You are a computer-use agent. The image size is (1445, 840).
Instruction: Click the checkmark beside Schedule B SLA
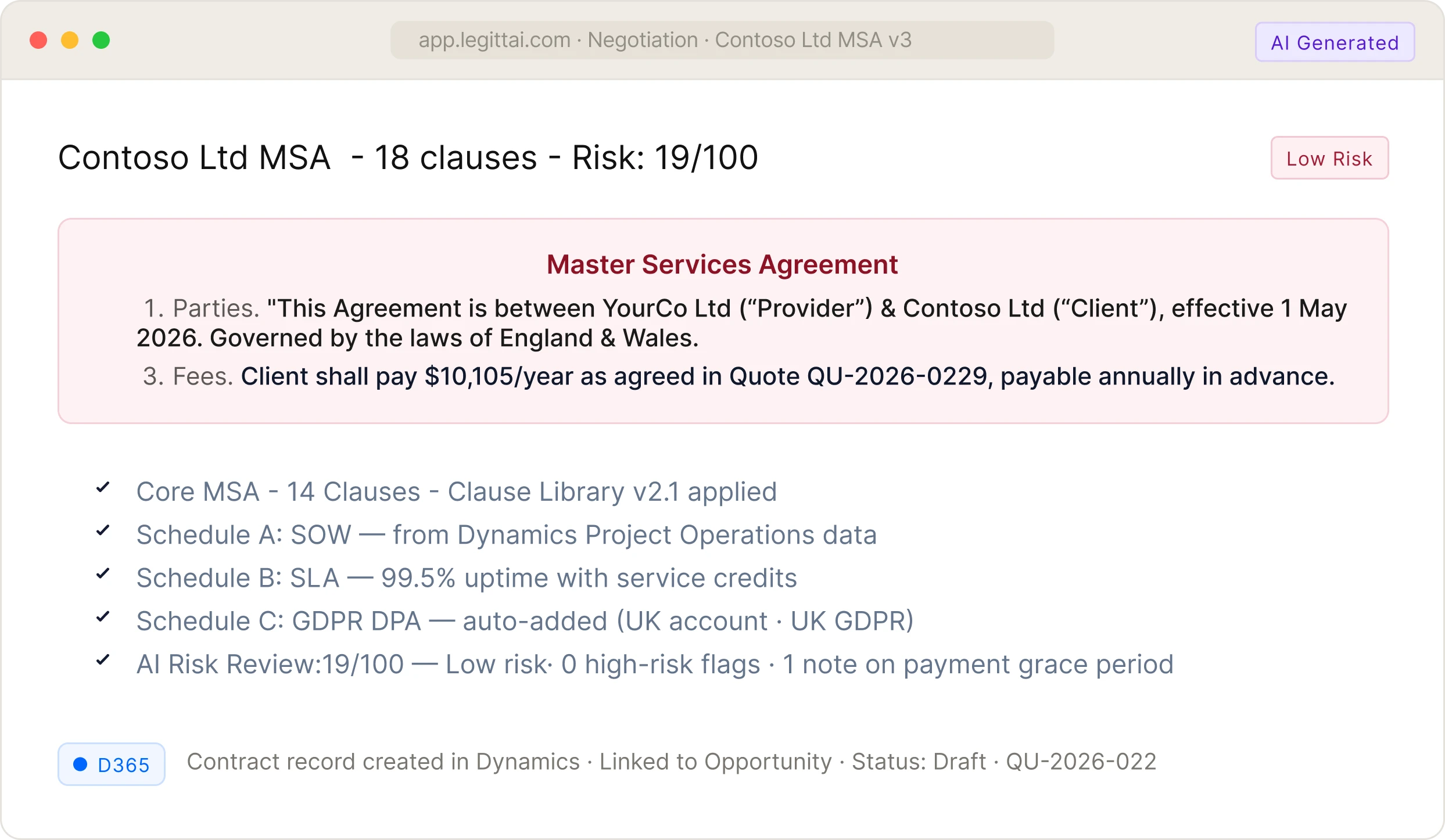point(103,574)
